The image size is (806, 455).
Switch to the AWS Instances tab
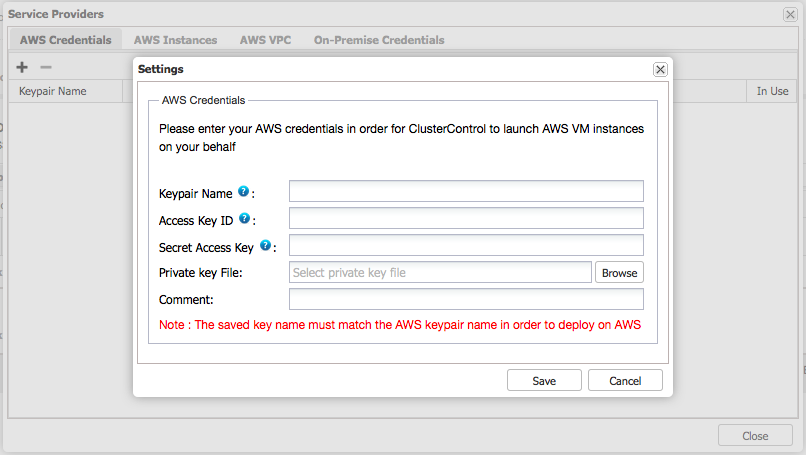pos(175,40)
